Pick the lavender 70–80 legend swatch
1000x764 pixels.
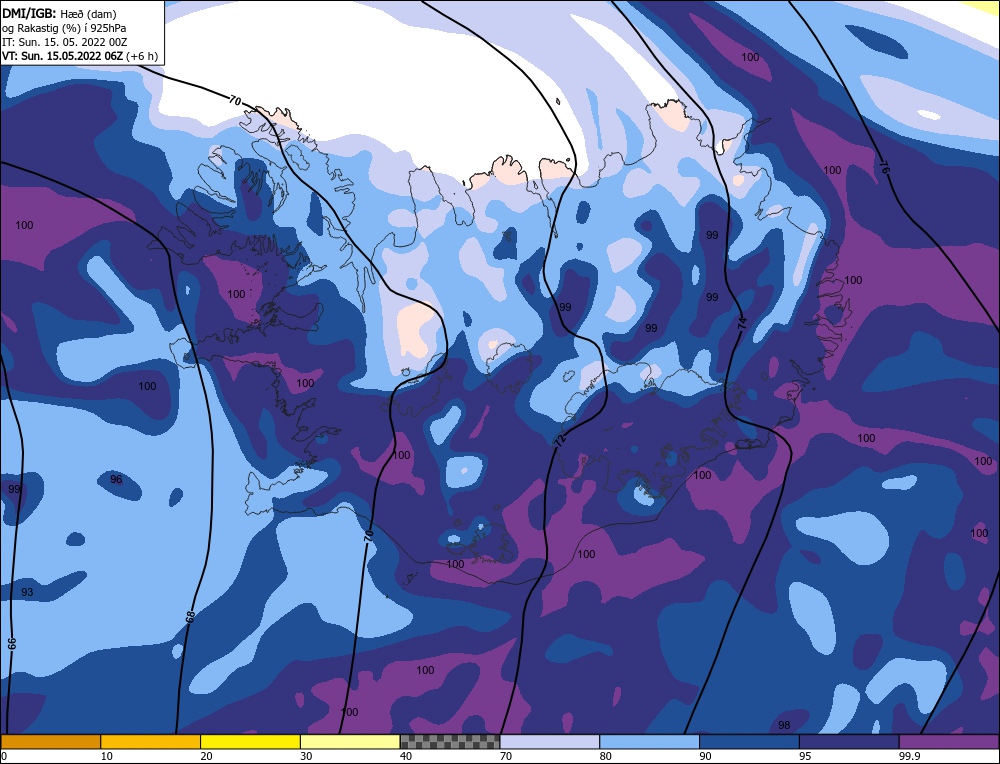click(550, 741)
